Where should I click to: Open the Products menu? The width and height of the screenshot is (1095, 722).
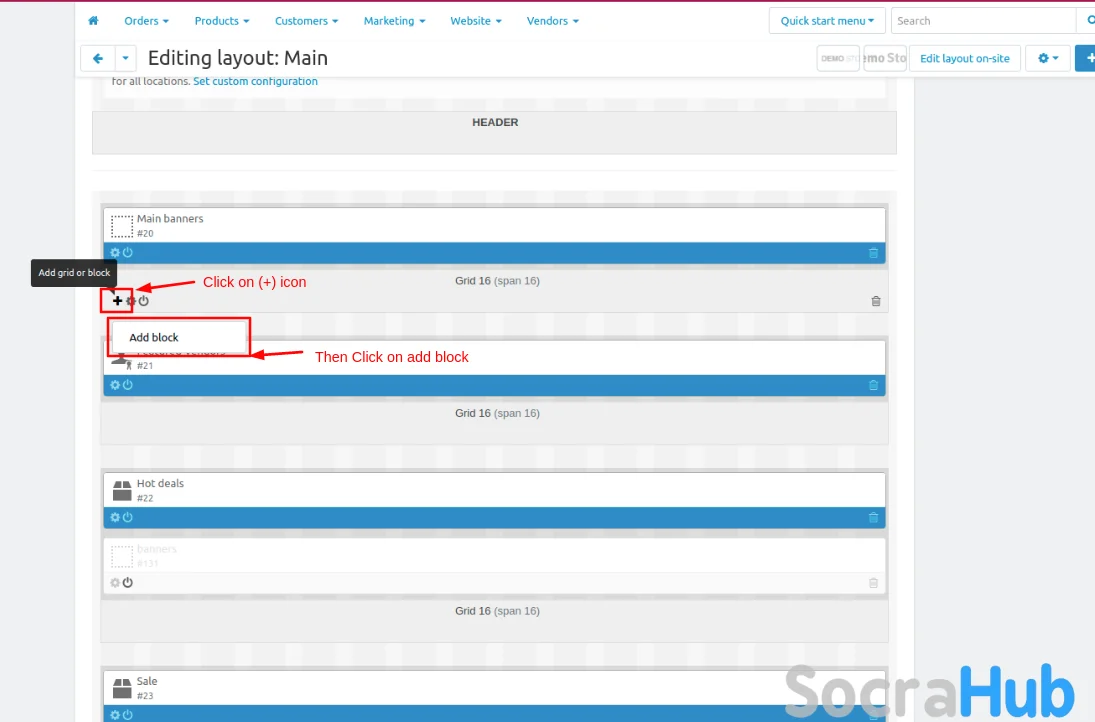(223, 21)
